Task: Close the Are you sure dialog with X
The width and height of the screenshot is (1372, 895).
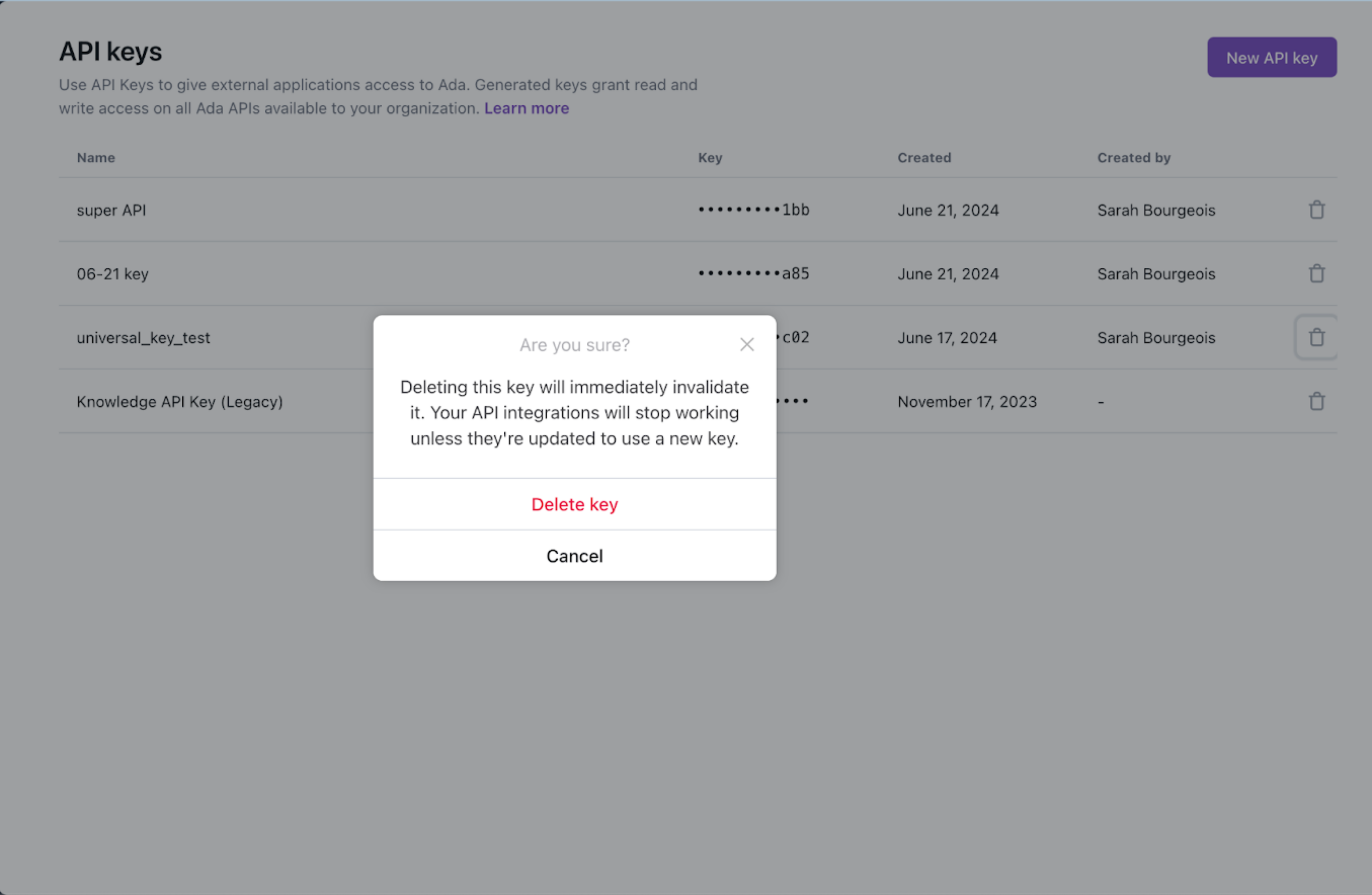Action: tap(747, 345)
